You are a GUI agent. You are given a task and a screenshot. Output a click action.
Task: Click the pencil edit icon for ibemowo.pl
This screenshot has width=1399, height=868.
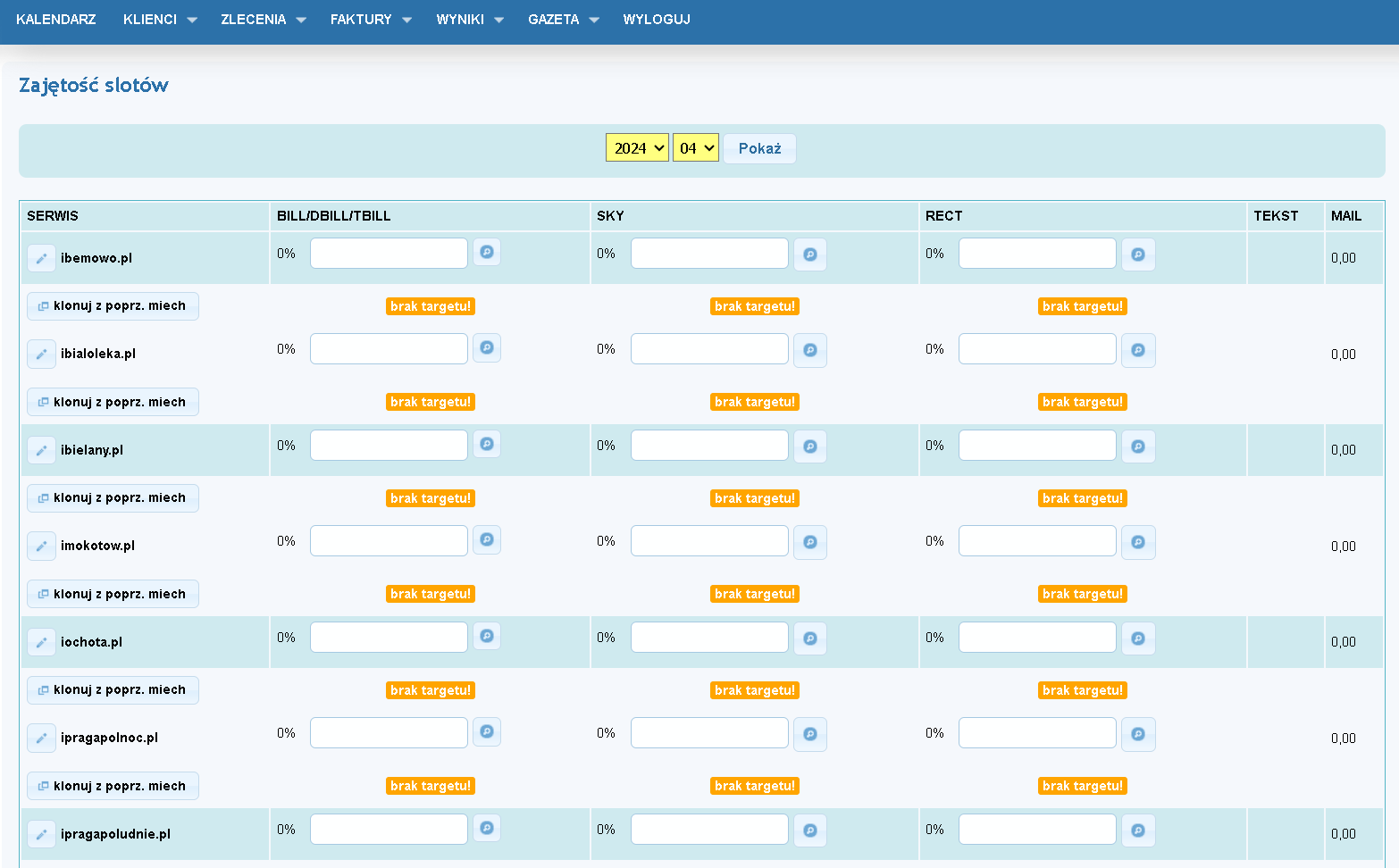(x=41, y=258)
